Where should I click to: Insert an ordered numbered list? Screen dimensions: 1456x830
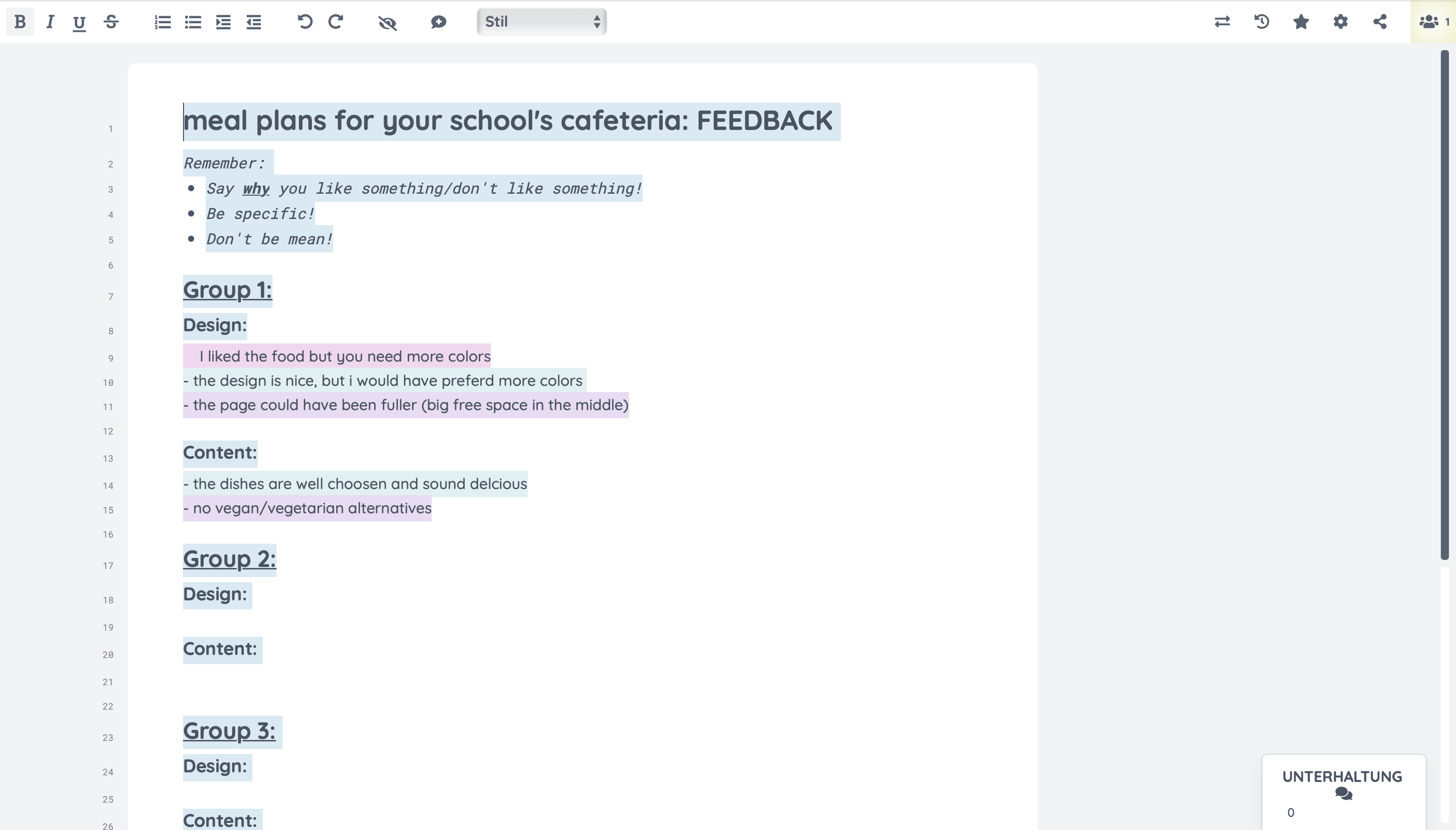[162, 22]
